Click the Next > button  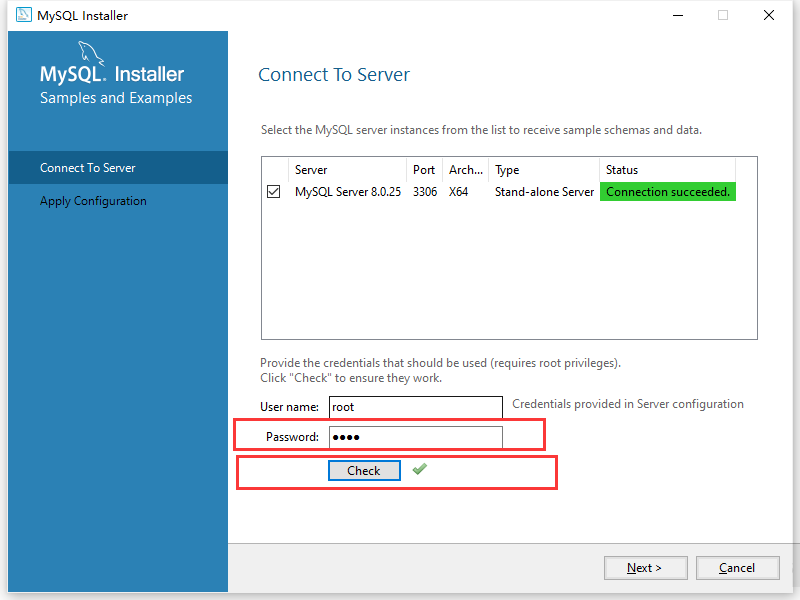coord(645,568)
